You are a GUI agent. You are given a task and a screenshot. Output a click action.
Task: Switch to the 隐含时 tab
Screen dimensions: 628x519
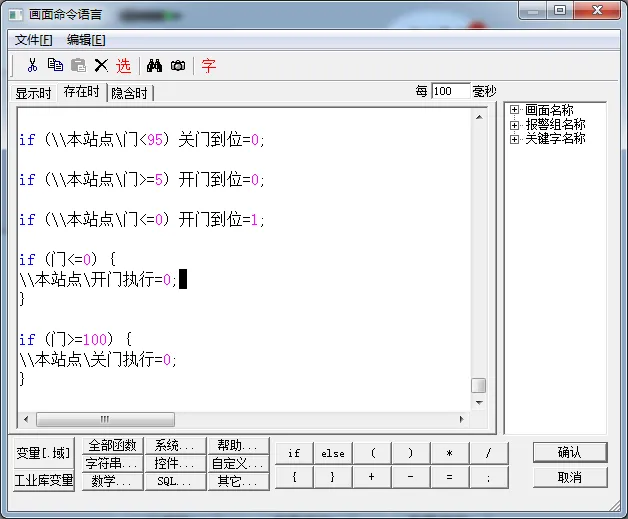coord(129,93)
